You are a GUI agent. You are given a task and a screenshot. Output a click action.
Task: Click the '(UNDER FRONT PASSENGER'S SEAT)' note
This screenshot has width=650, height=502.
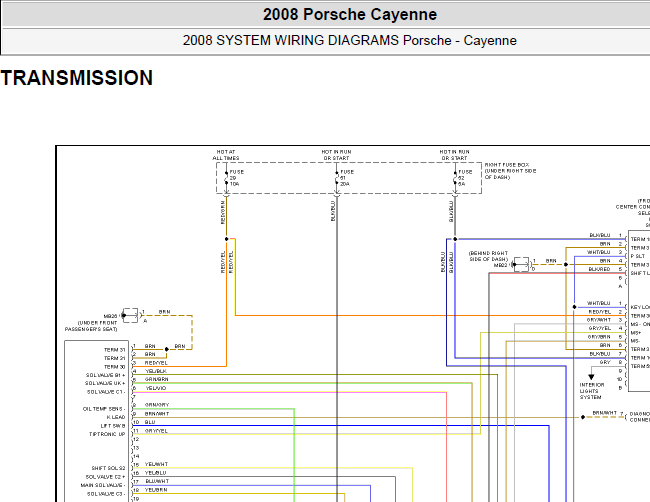tap(91, 326)
